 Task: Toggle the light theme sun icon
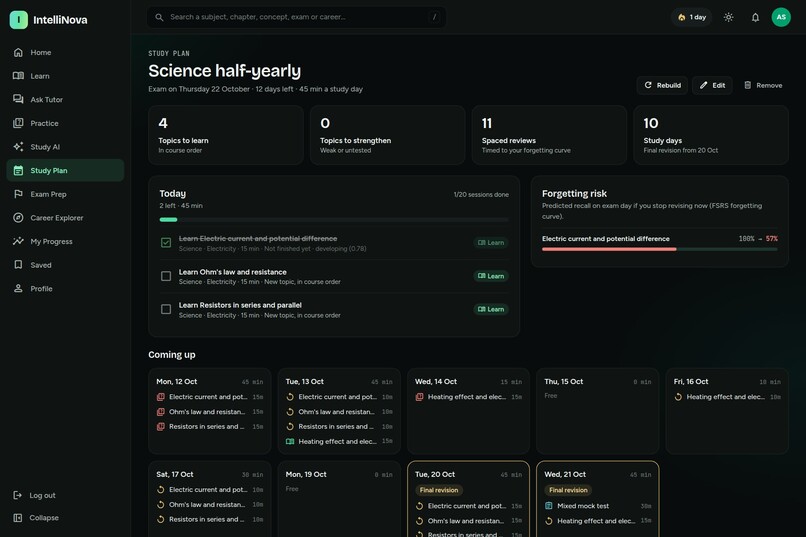tap(728, 17)
